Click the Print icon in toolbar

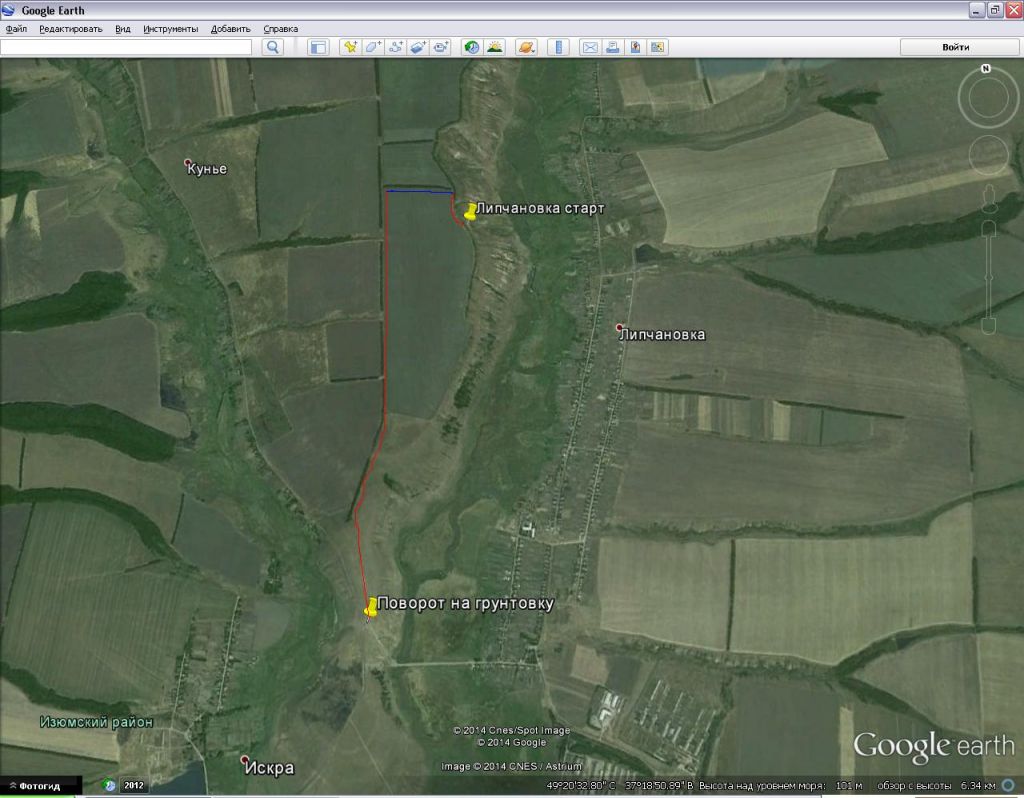pos(612,47)
